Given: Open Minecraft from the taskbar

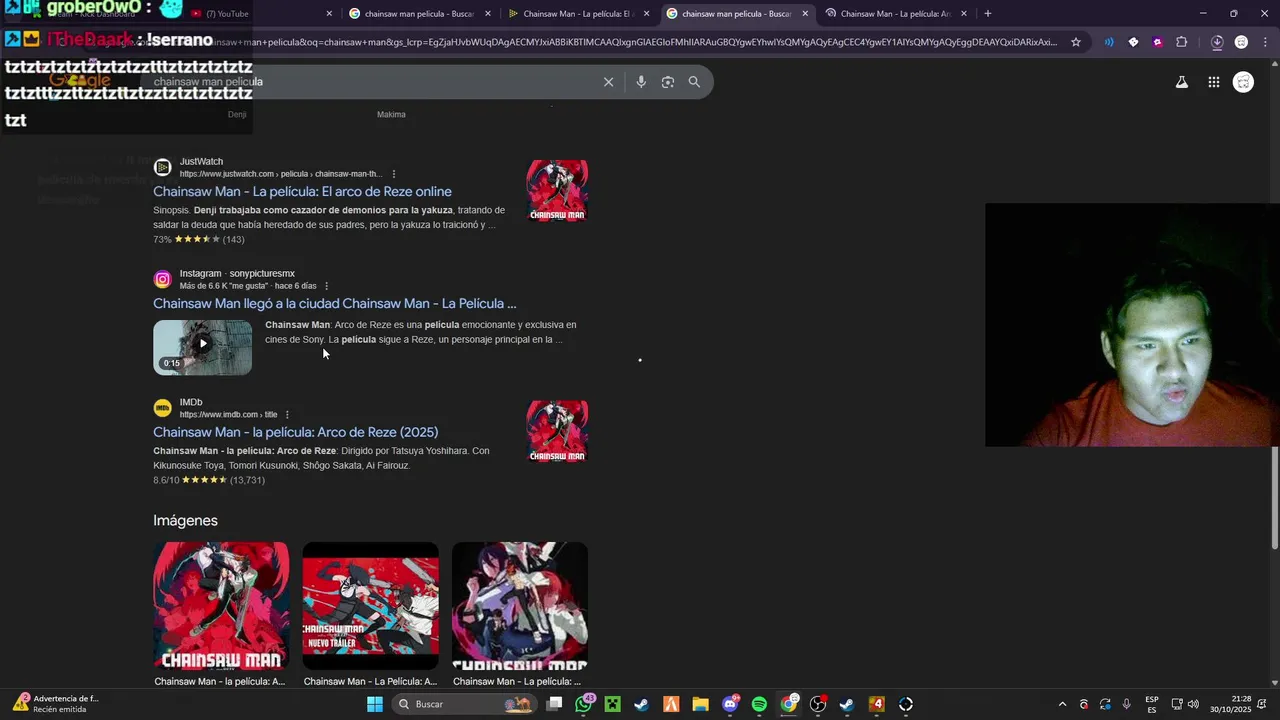Looking at the screenshot, I should [612, 704].
